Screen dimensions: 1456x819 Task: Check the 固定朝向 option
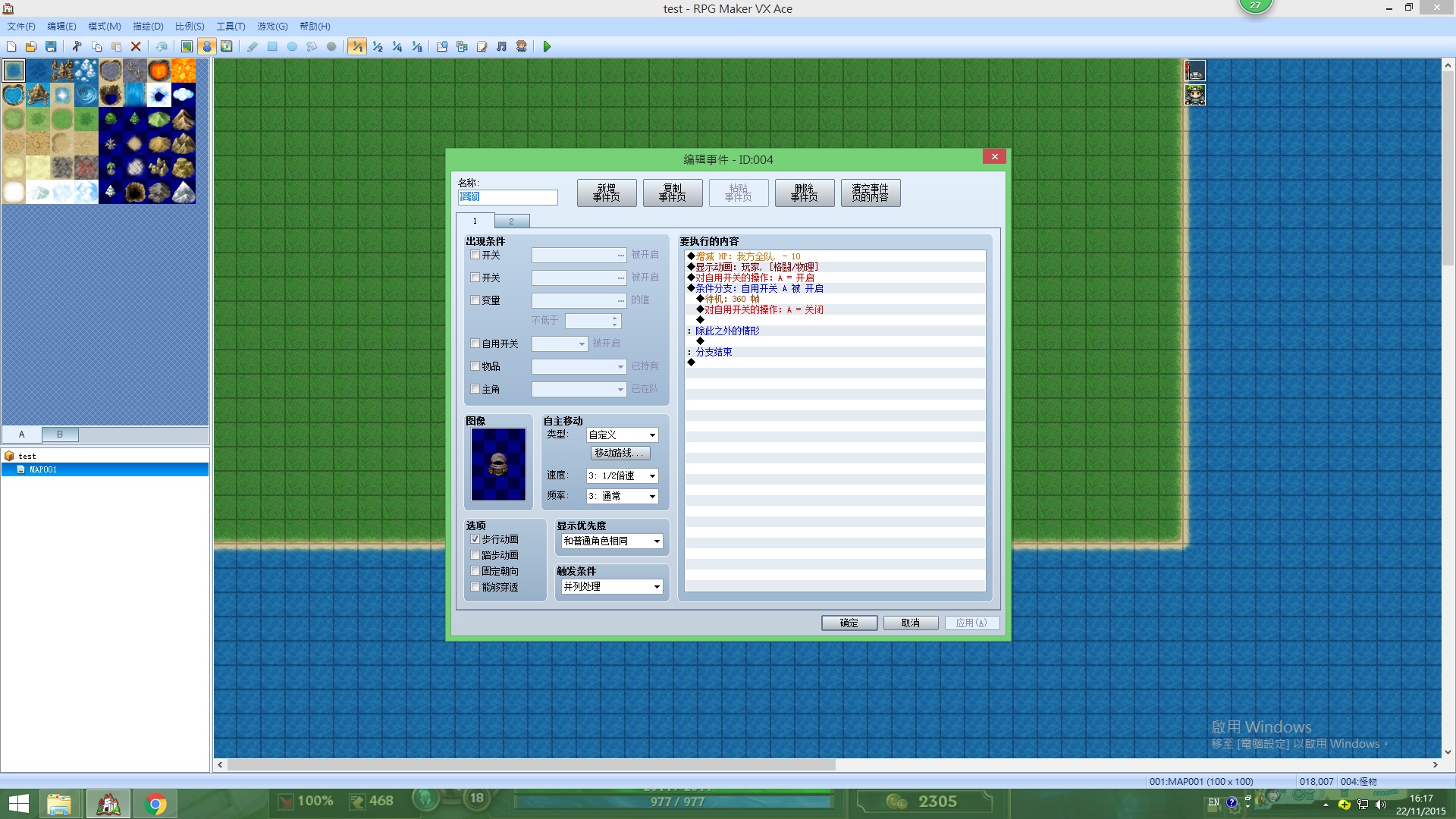click(475, 571)
